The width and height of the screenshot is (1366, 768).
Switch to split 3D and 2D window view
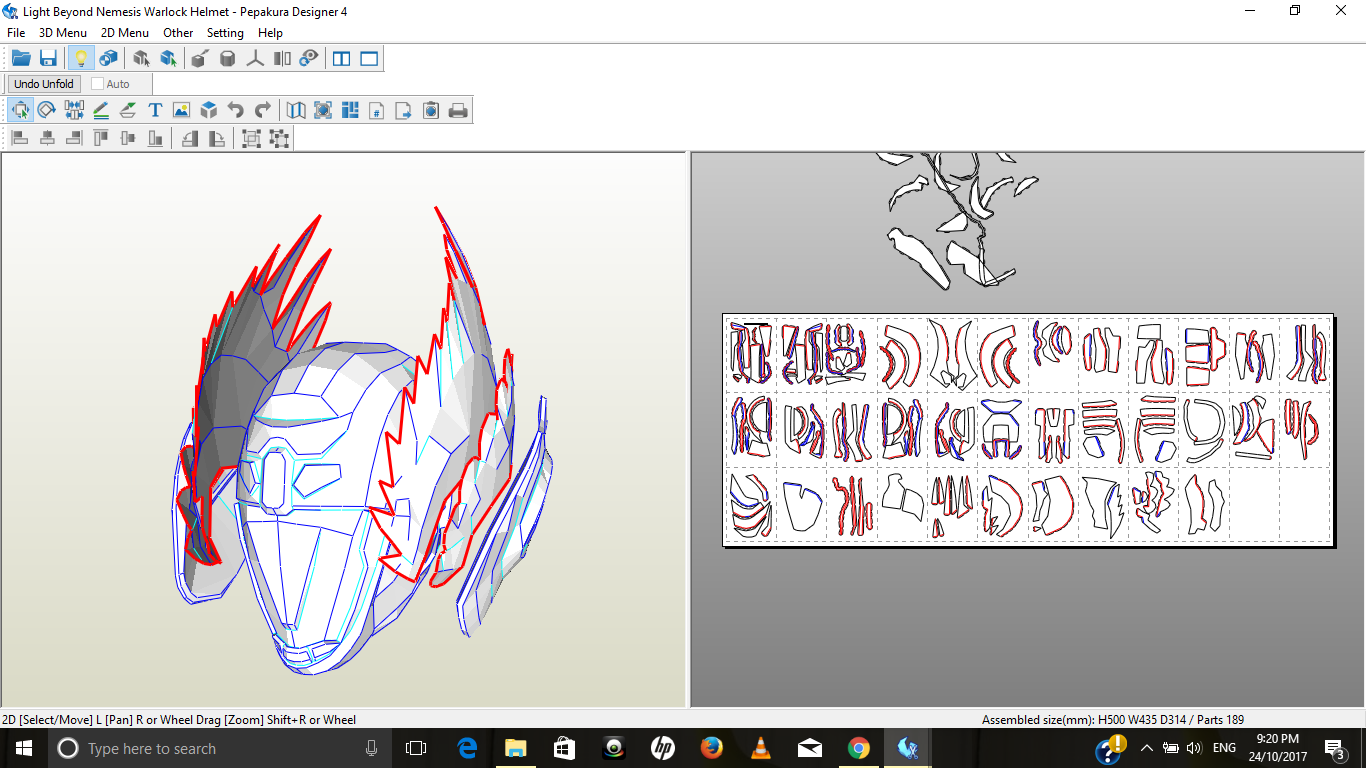coord(342,59)
